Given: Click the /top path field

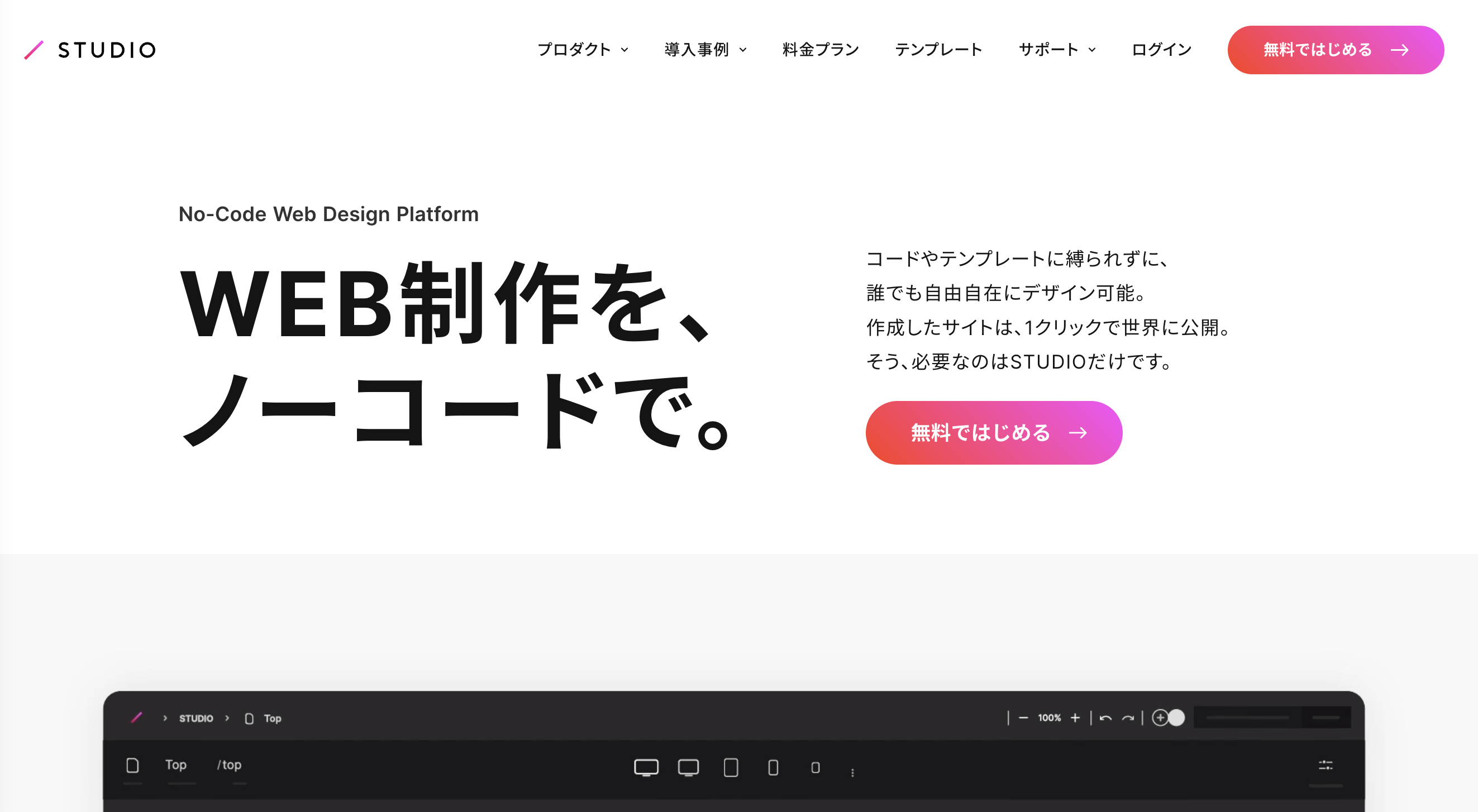Looking at the screenshot, I should coord(230,765).
